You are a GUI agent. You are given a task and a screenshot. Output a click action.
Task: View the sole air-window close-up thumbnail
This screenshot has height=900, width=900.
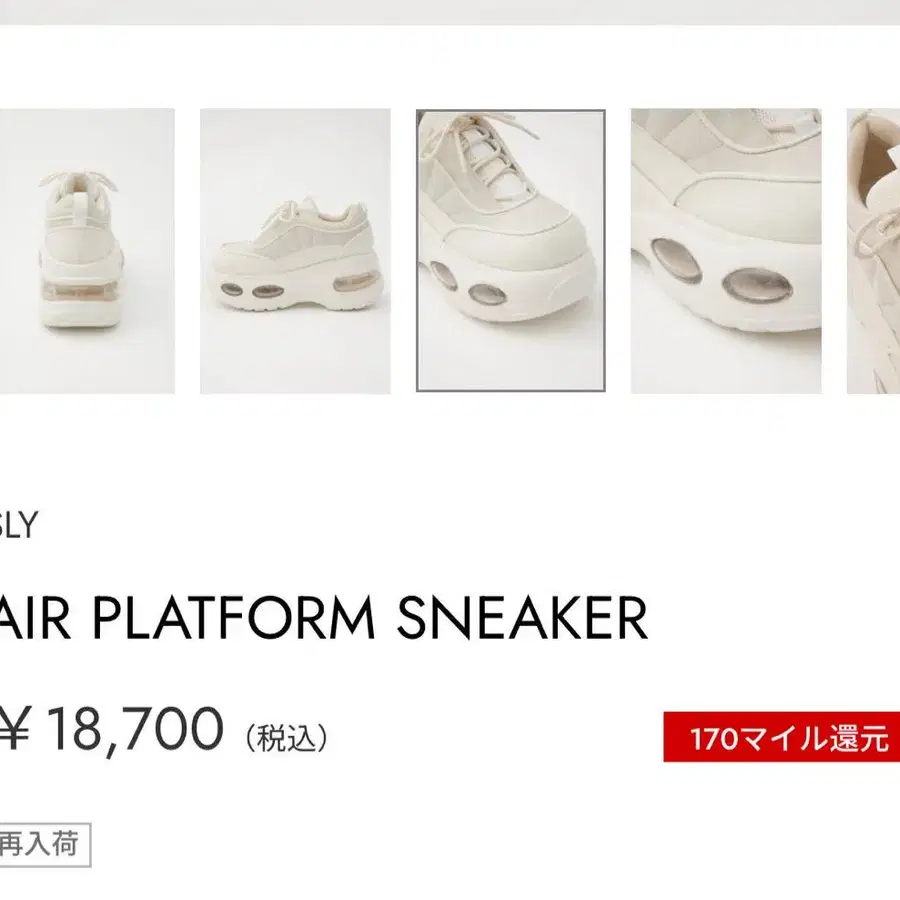click(x=726, y=251)
